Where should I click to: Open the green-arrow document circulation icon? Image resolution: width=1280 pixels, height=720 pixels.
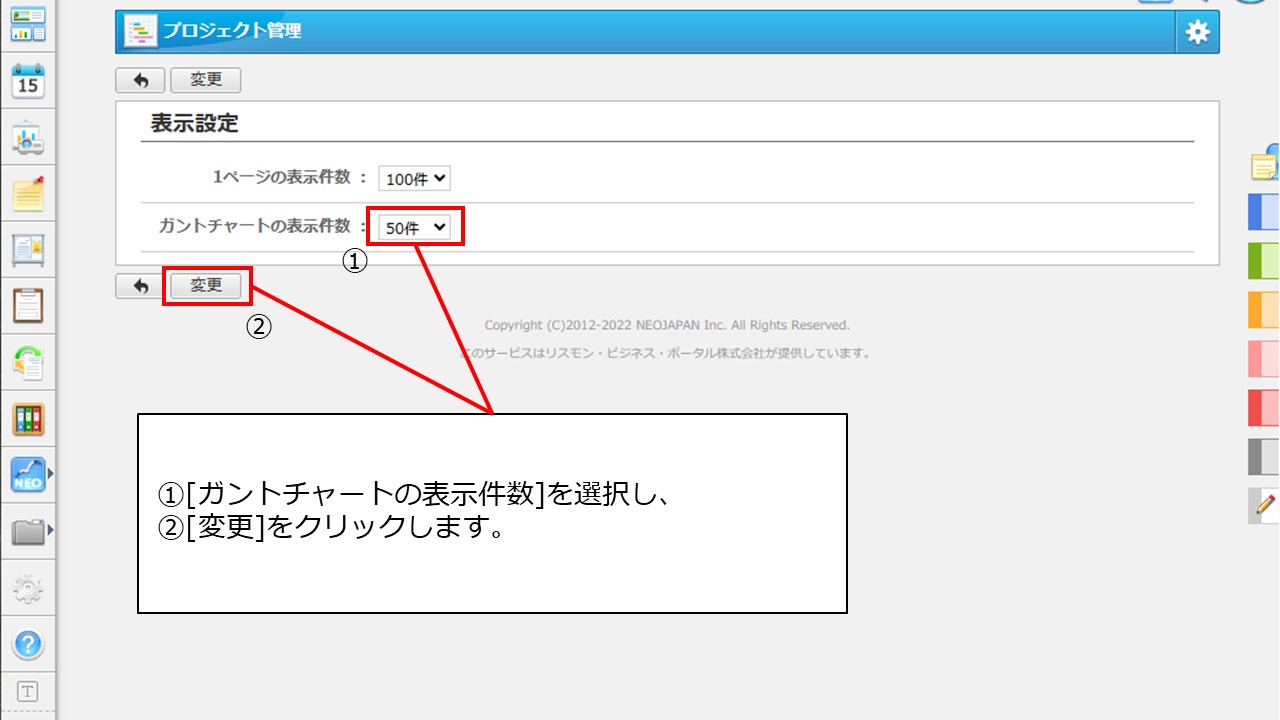click(28, 362)
